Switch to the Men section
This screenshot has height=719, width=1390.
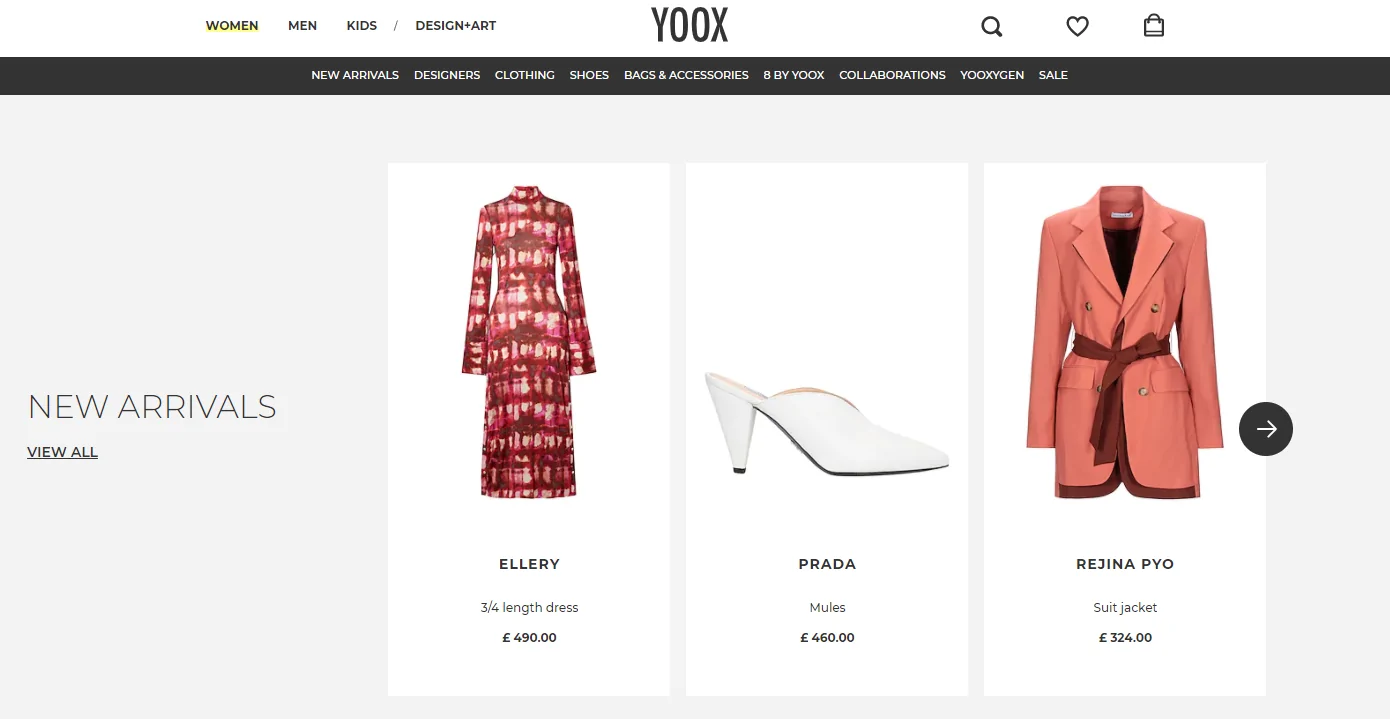[302, 26]
